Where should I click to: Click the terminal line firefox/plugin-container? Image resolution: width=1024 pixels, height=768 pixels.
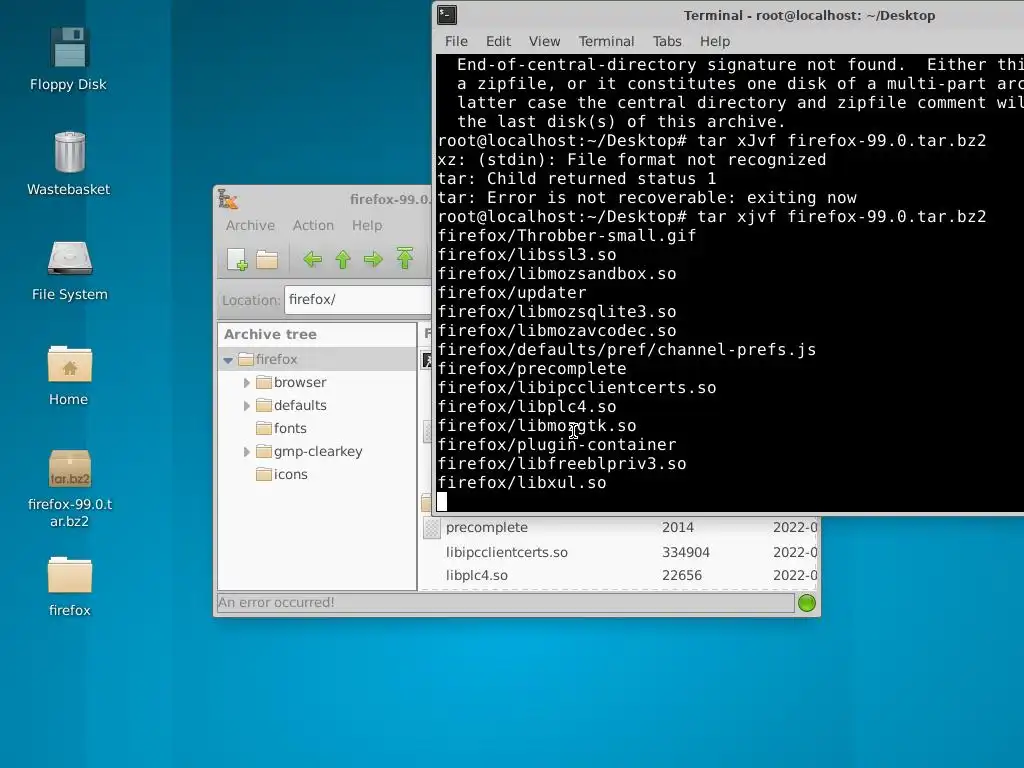pyautogui.click(x=557, y=445)
